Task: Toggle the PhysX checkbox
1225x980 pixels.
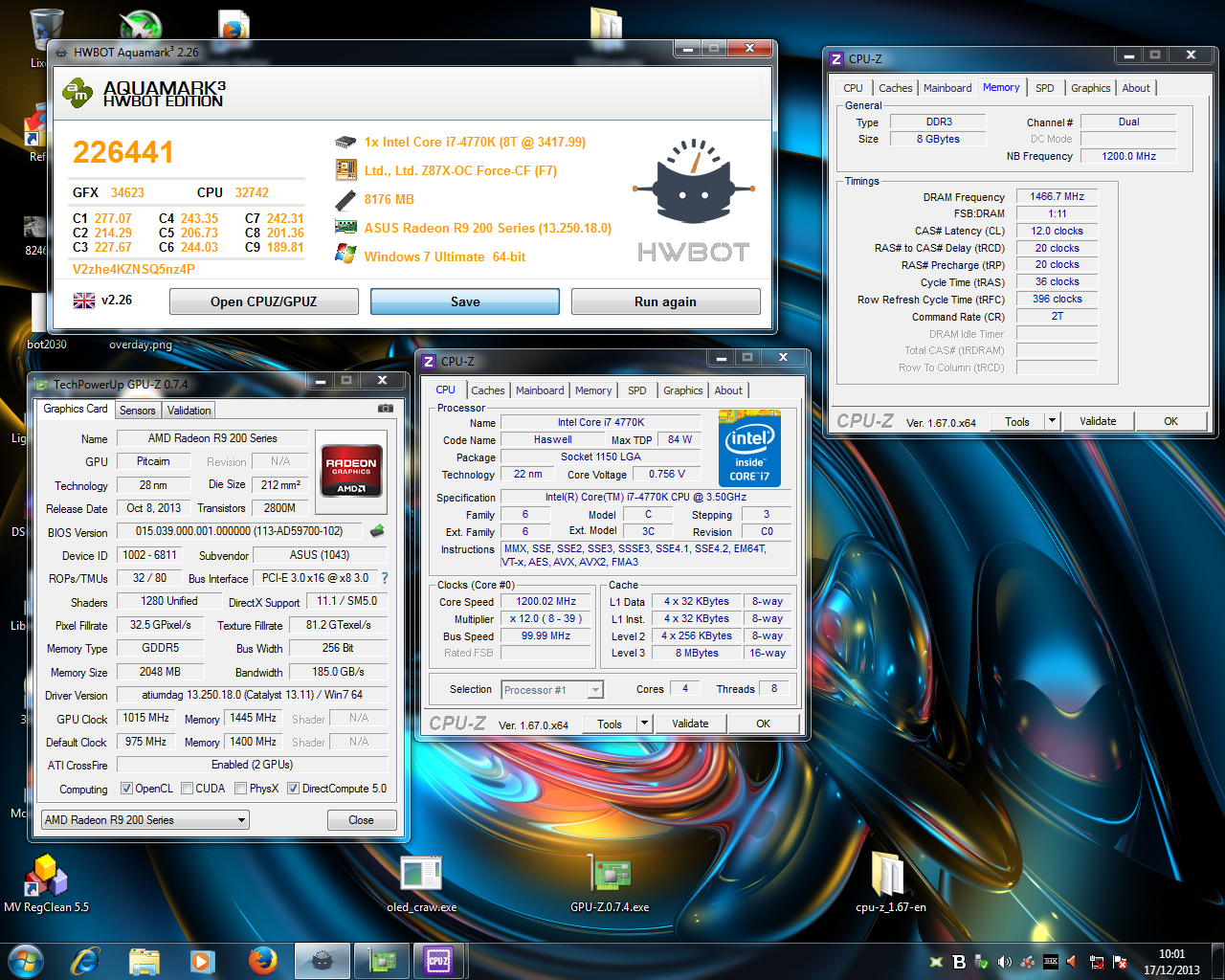Action: 239,789
